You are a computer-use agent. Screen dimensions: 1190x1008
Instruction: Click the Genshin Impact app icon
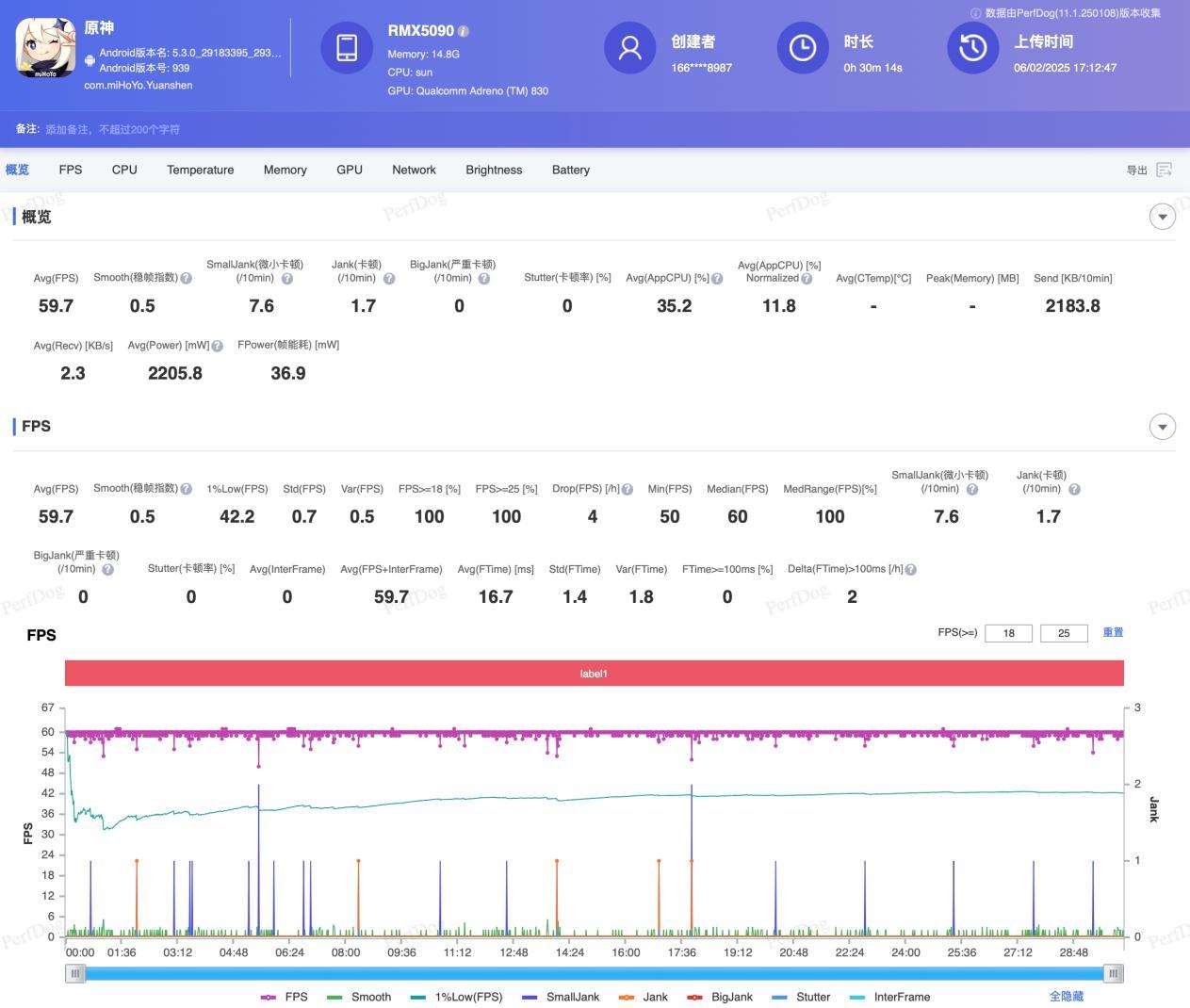pyautogui.click(x=45, y=47)
